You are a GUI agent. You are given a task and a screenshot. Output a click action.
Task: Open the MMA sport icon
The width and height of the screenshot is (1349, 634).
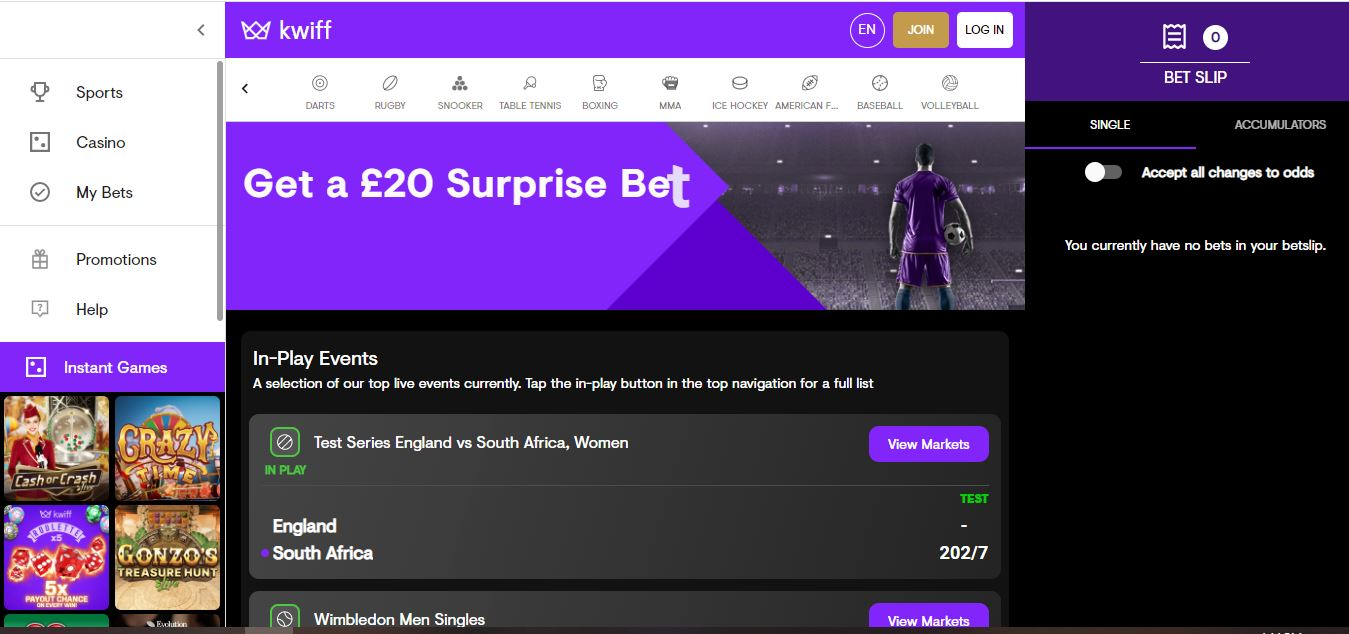pyautogui.click(x=670, y=84)
